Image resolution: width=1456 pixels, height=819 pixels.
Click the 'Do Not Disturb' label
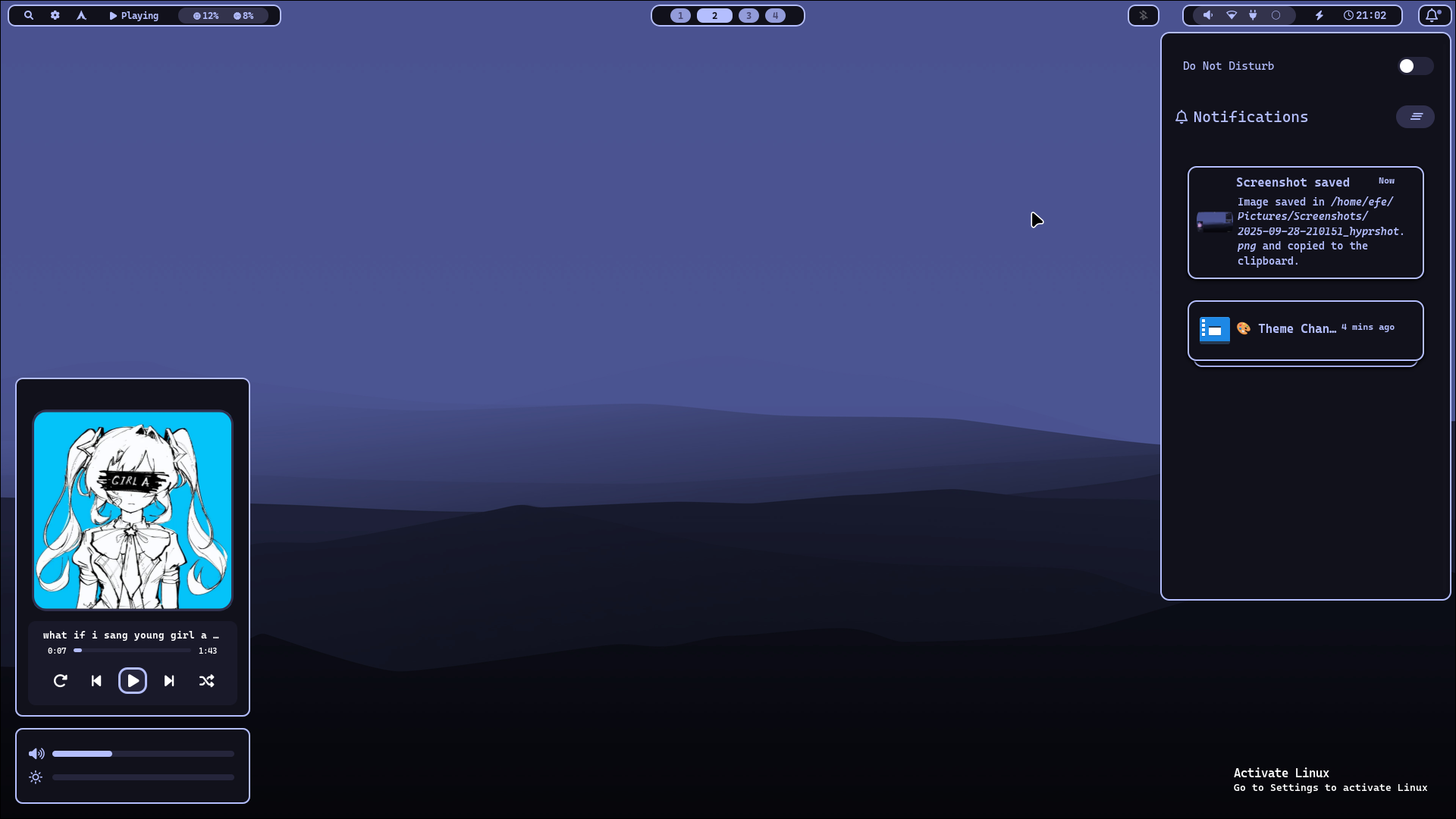[x=1228, y=66]
